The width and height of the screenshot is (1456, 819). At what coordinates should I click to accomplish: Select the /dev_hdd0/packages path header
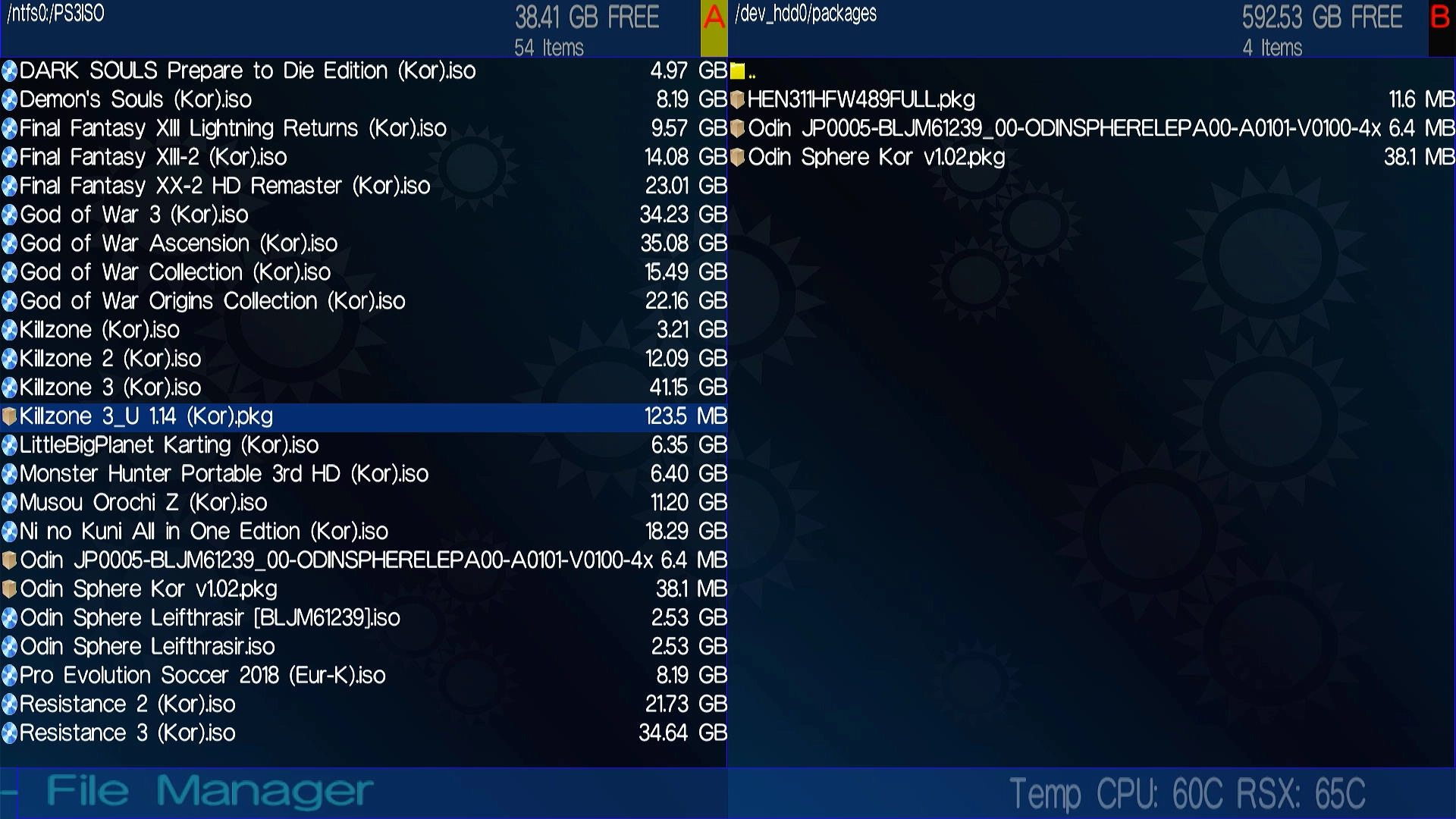click(805, 14)
